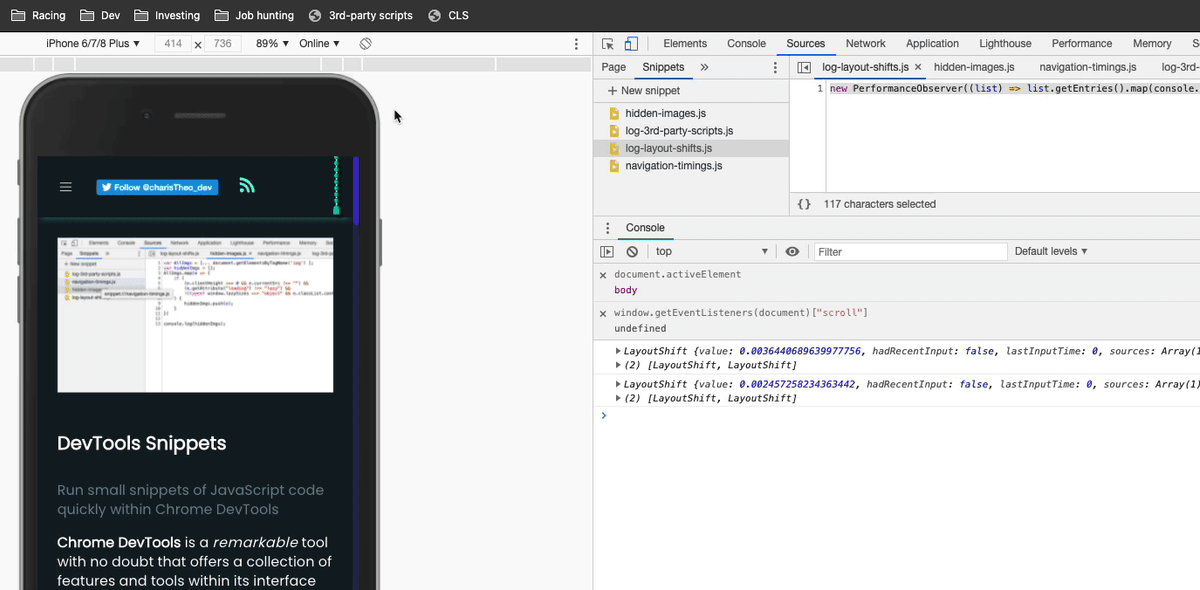Screen dimensions: 1200x590
Task: Switch to the Lighthouse panel tab
Action: tap(1005, 44)
